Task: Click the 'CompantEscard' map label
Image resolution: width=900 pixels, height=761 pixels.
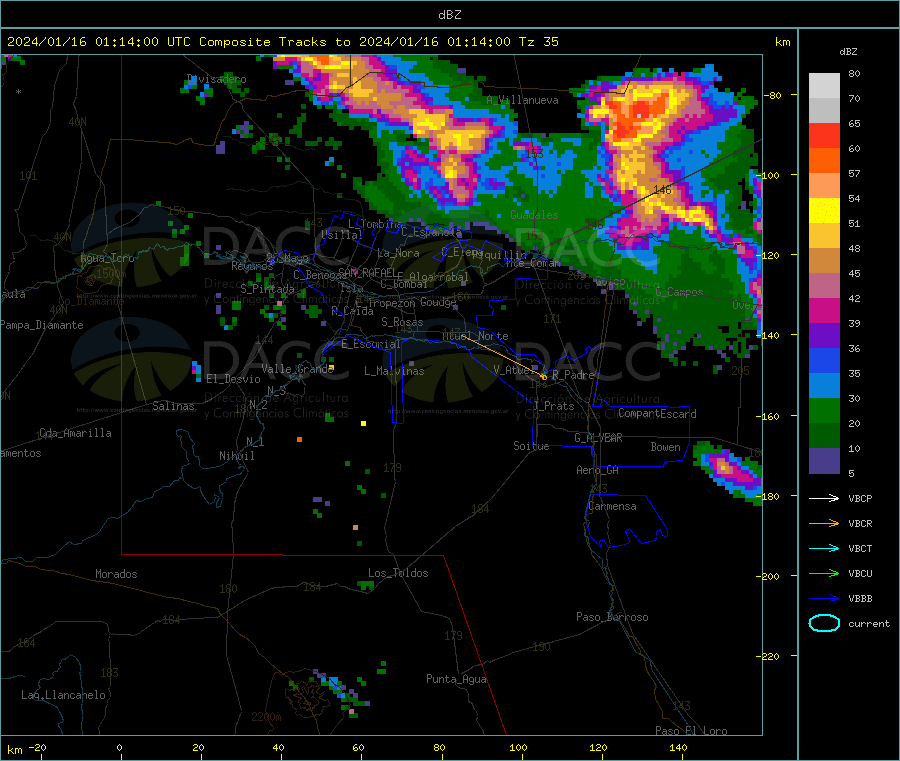Action: pos(657,414)
